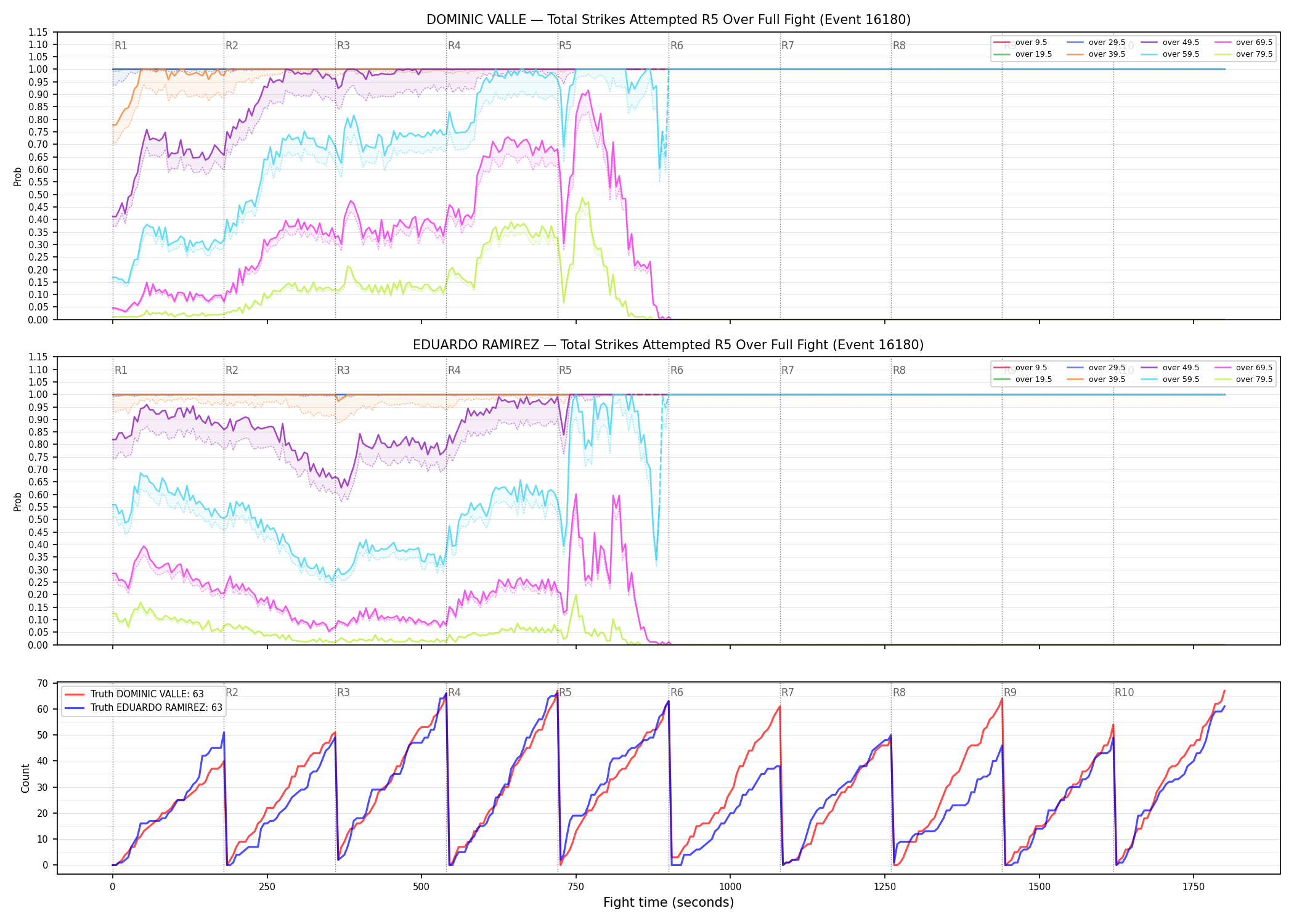Screen dimensions: 1294x924
Task: Click 'over 49.5' legend entry in top chart
Action: point(1170,43)
